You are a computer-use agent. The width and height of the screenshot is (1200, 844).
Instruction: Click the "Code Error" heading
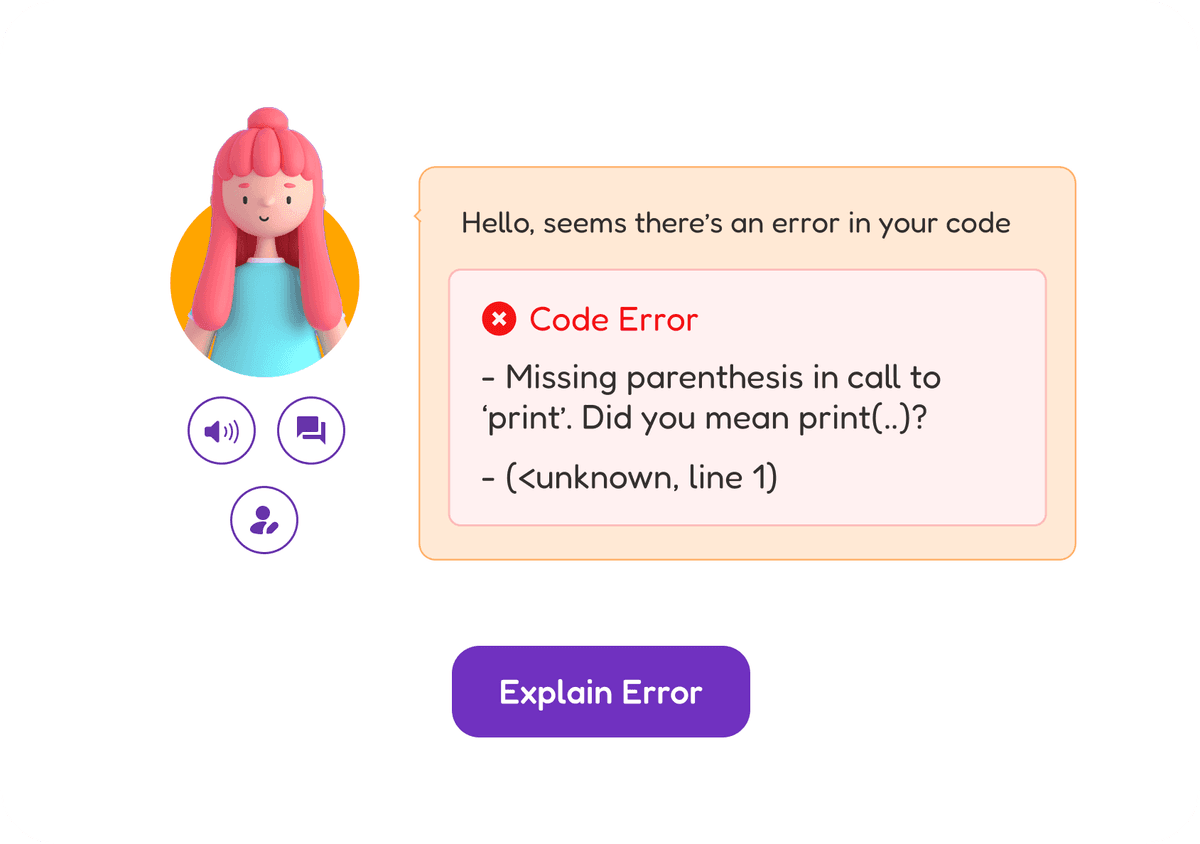pyautogui.click(x=613, y=320)
